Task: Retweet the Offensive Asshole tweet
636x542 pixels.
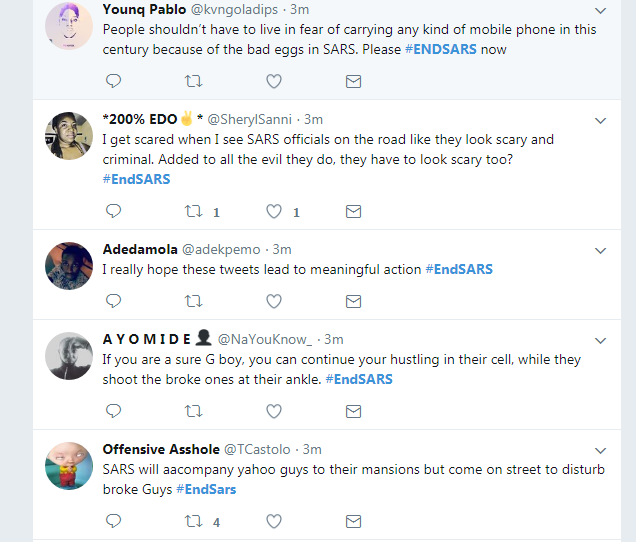Action: pyautogui.click(x=194, y=521)
